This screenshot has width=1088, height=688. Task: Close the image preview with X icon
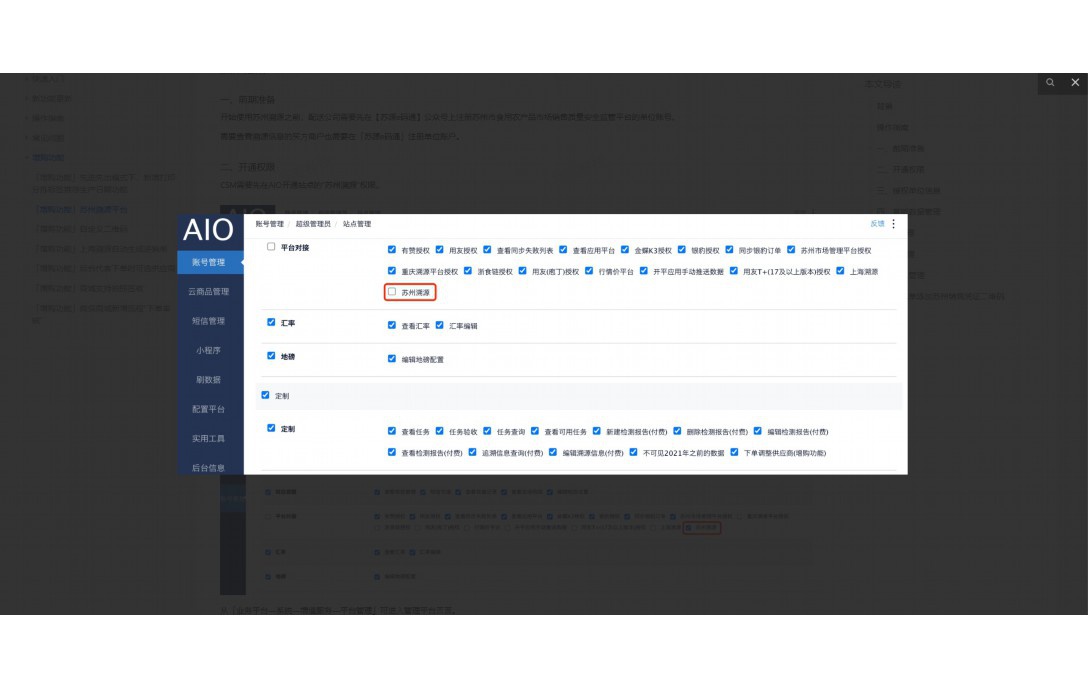coord(1075,83)
